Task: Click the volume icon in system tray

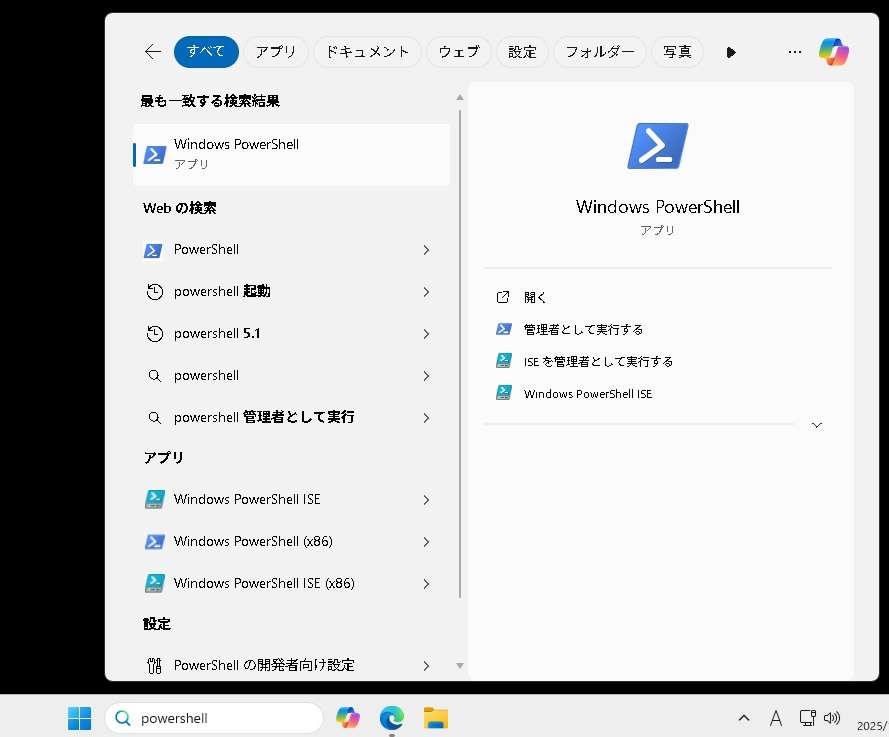Action: [831, 718]
